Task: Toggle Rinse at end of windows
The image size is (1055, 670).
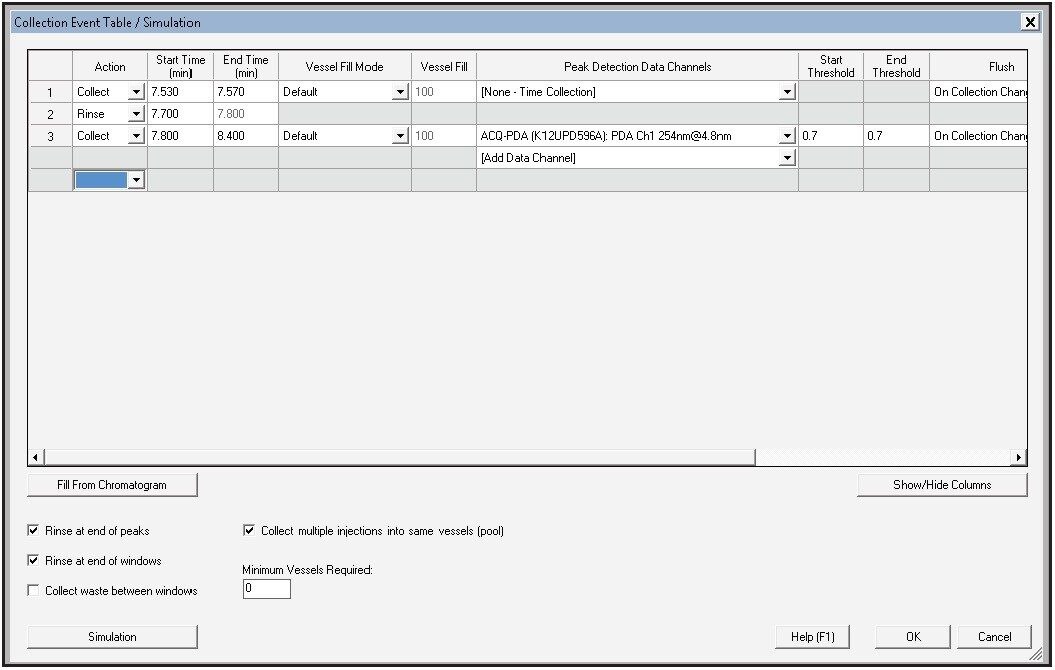Action: click(34, 561)
